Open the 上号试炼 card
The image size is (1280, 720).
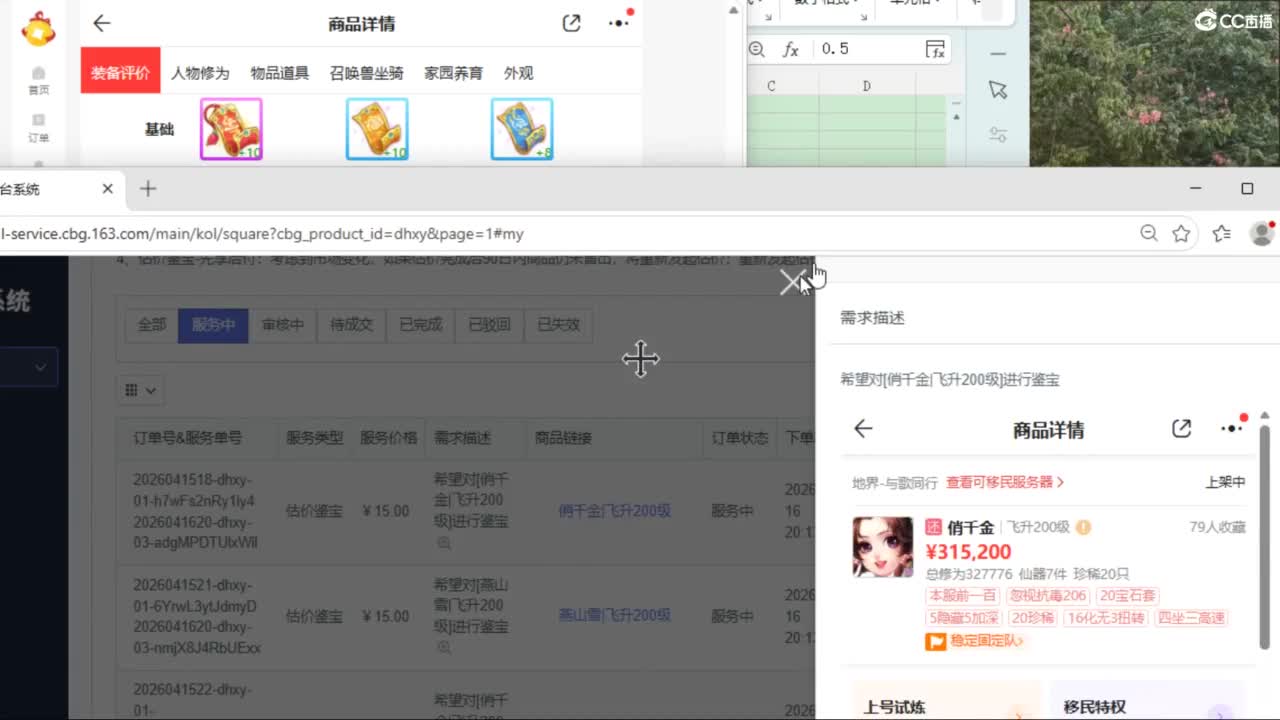pos(945,700)
